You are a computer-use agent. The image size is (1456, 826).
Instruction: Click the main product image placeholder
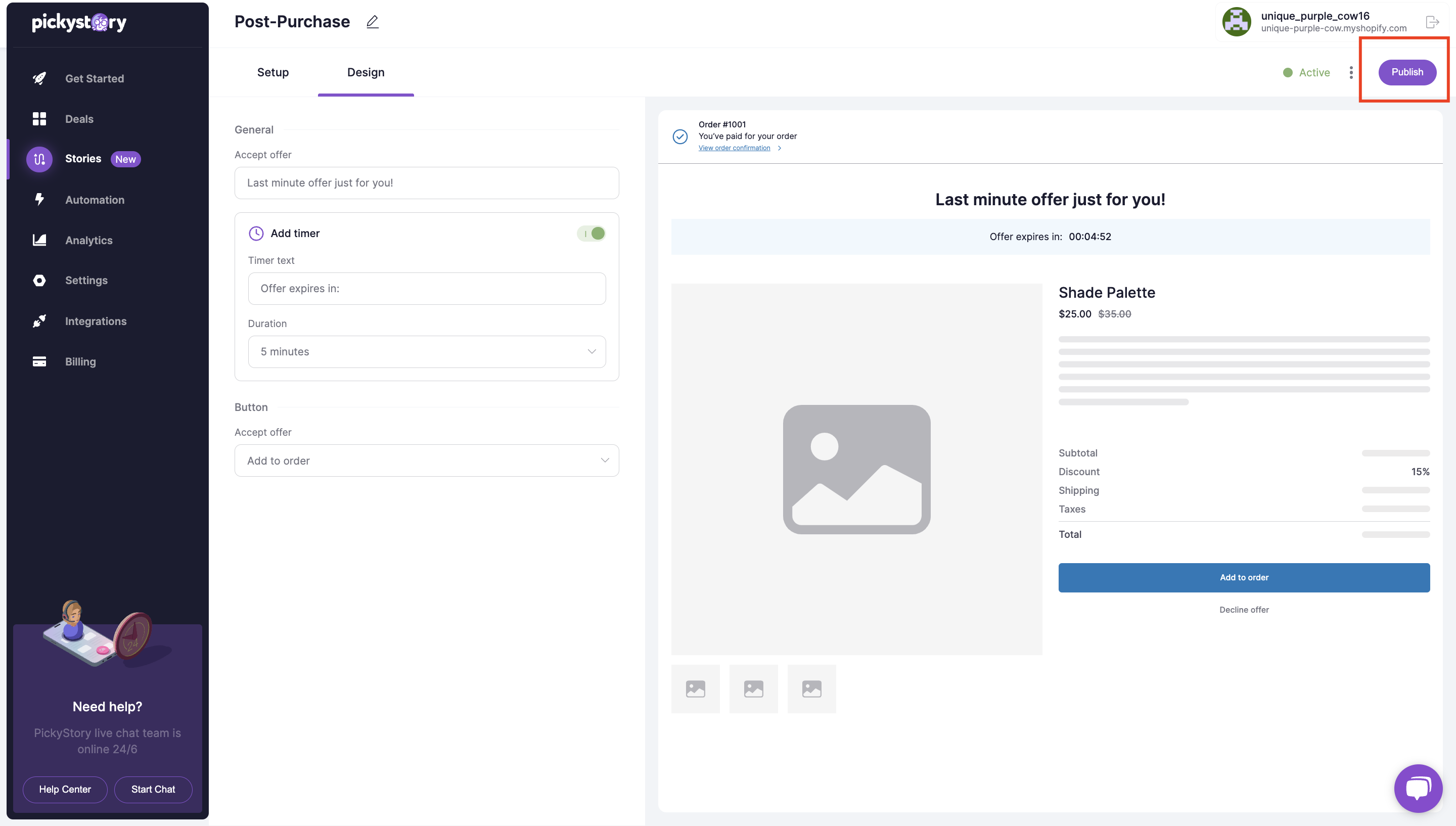[x=856, y=469]
